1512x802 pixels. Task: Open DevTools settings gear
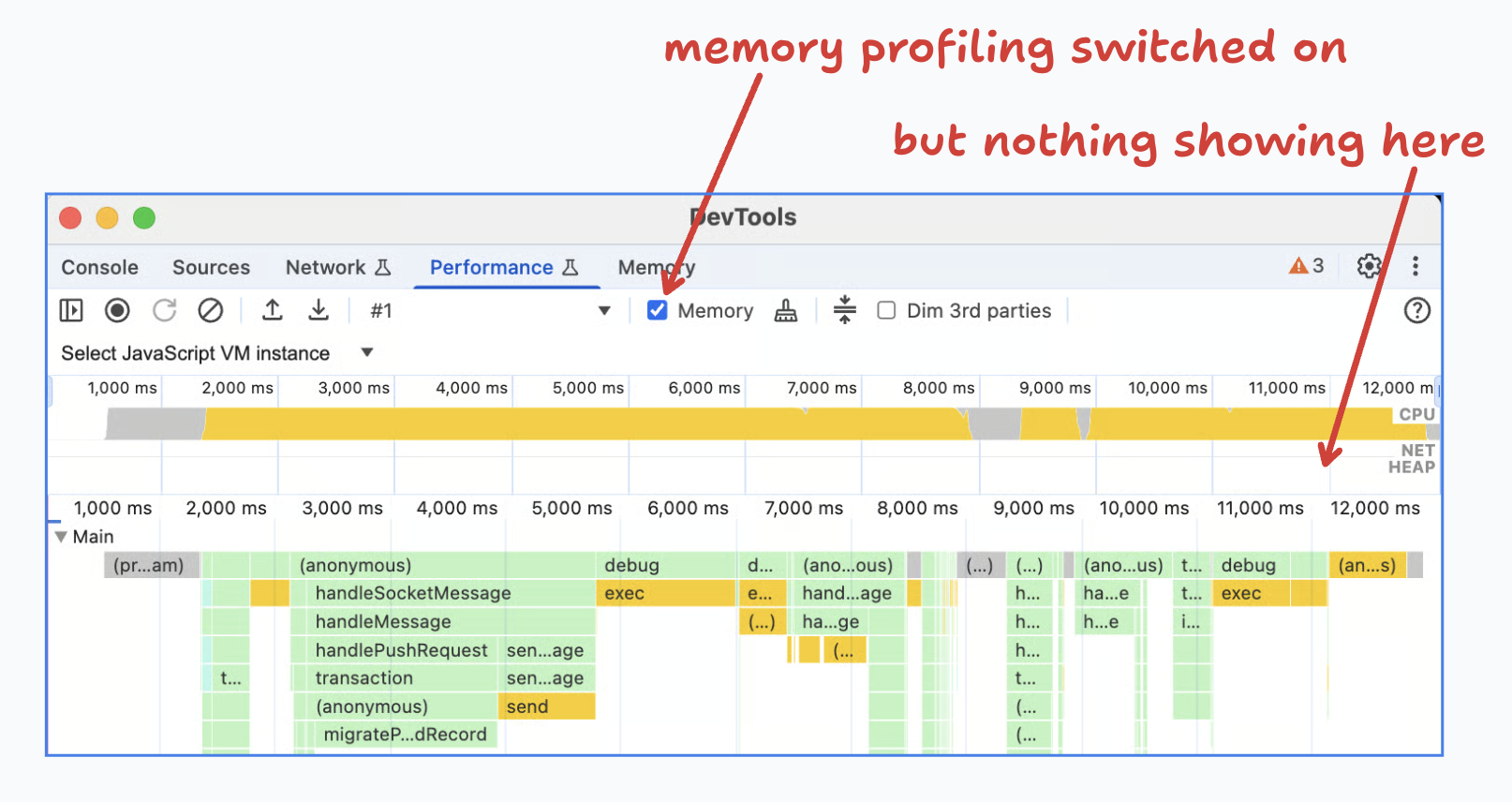[1369, 266]
